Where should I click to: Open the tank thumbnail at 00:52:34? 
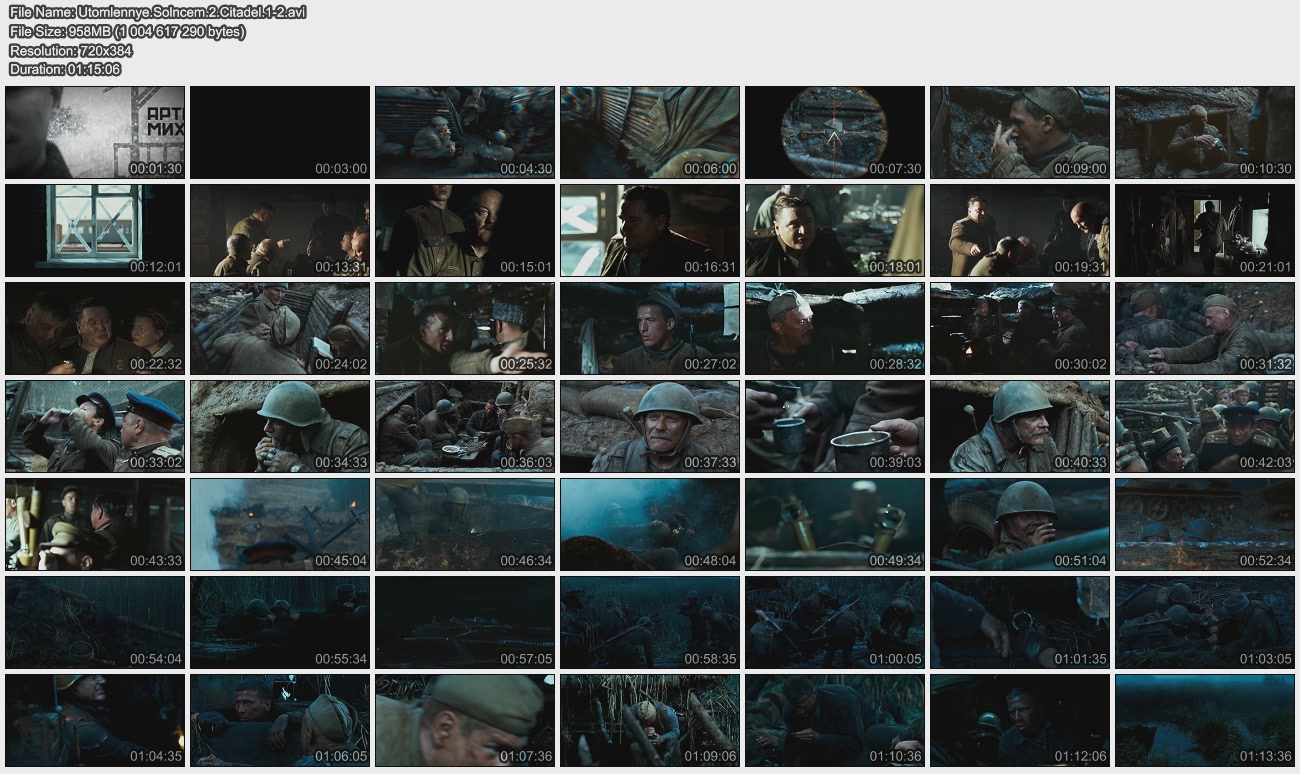pos(1205,524)
